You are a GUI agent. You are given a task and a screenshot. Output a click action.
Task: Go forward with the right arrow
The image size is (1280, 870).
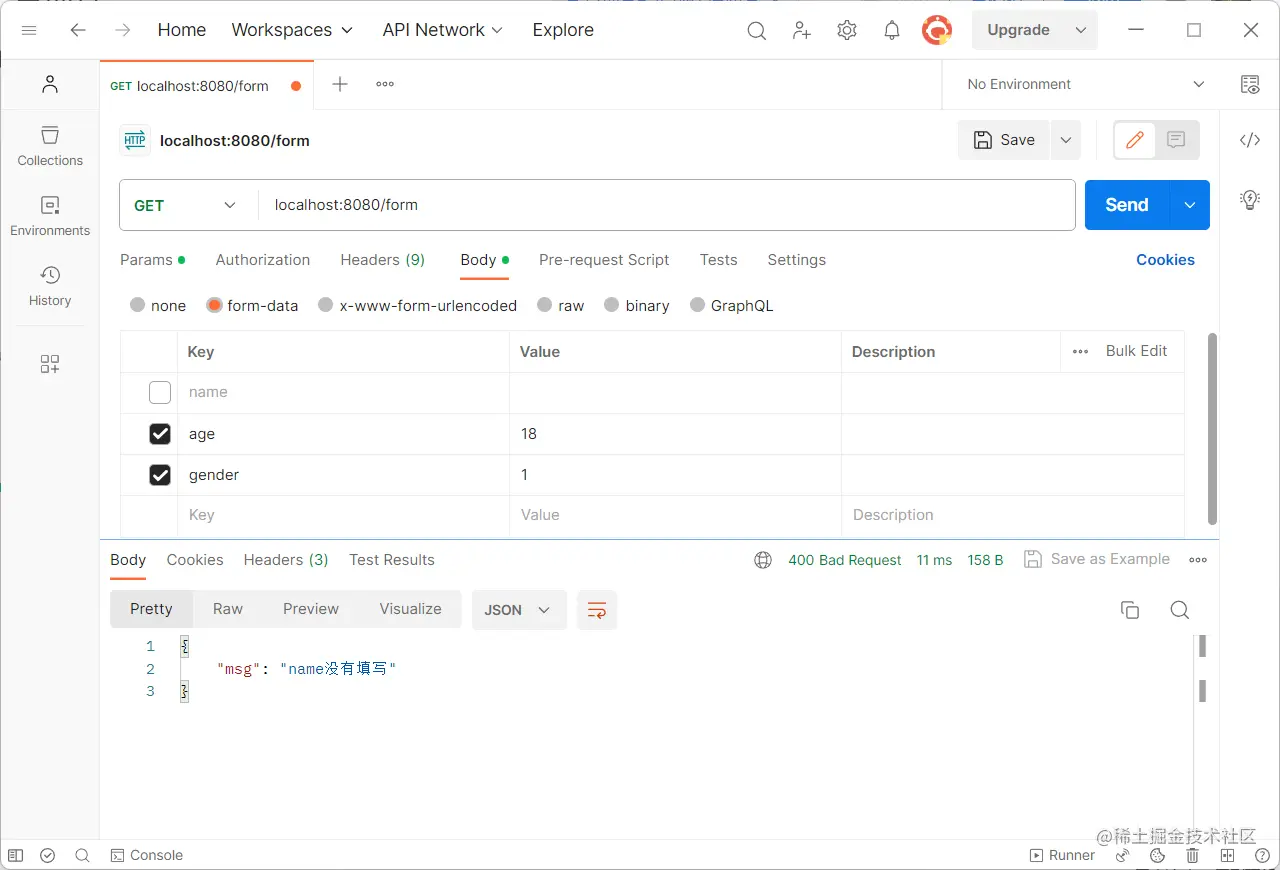(x=122, y=30)
